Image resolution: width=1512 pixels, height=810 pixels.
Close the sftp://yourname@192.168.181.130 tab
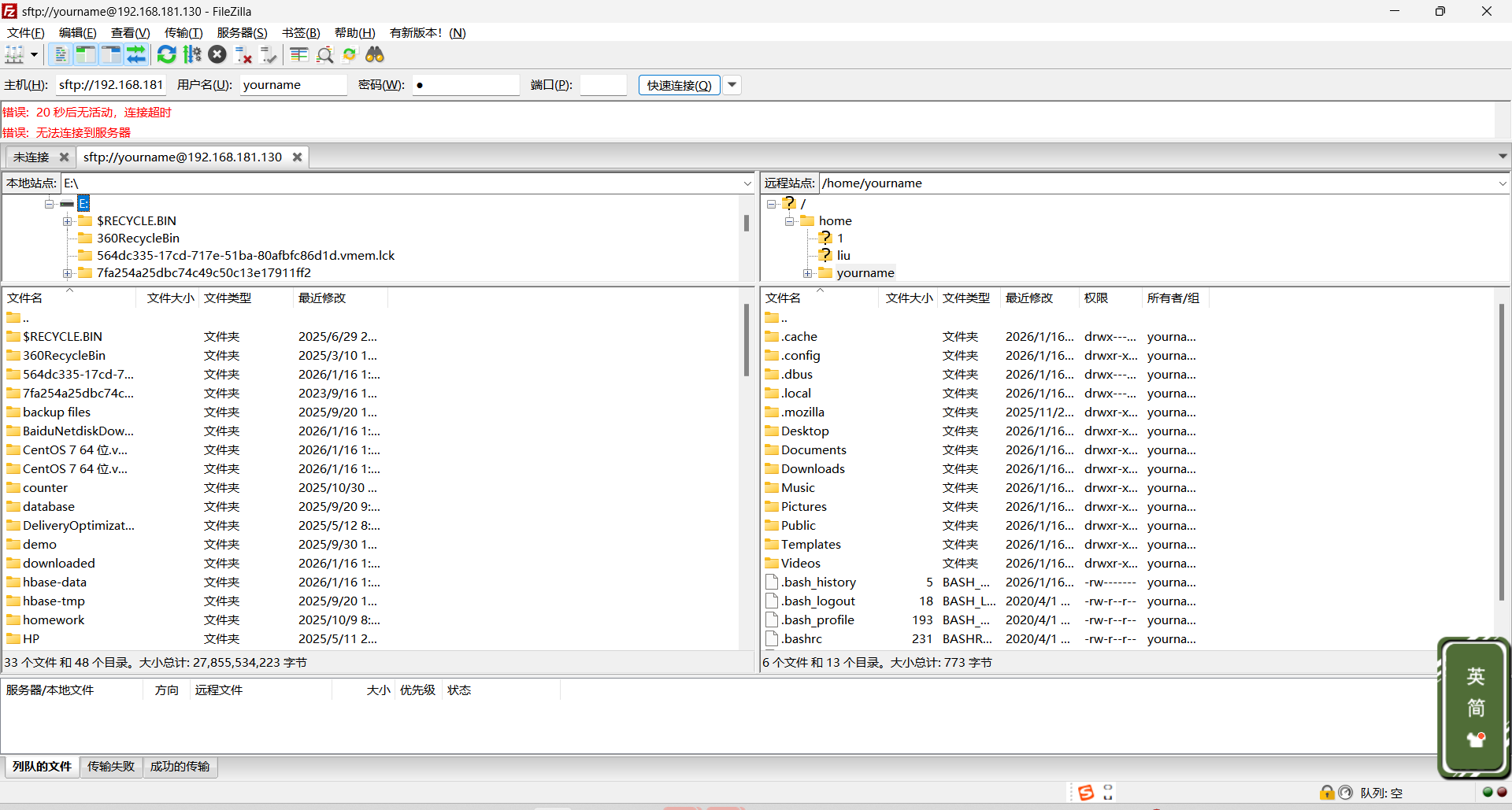297,157
